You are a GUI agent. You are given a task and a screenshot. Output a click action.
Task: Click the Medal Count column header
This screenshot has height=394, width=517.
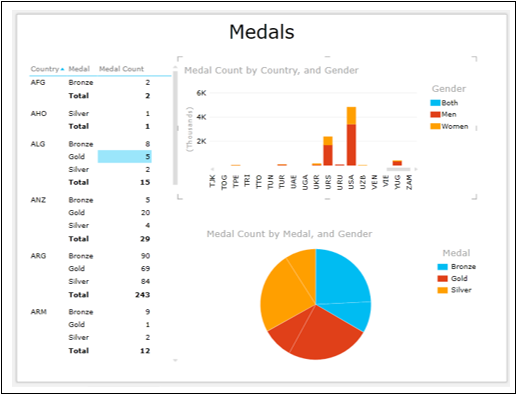(121, 69)
